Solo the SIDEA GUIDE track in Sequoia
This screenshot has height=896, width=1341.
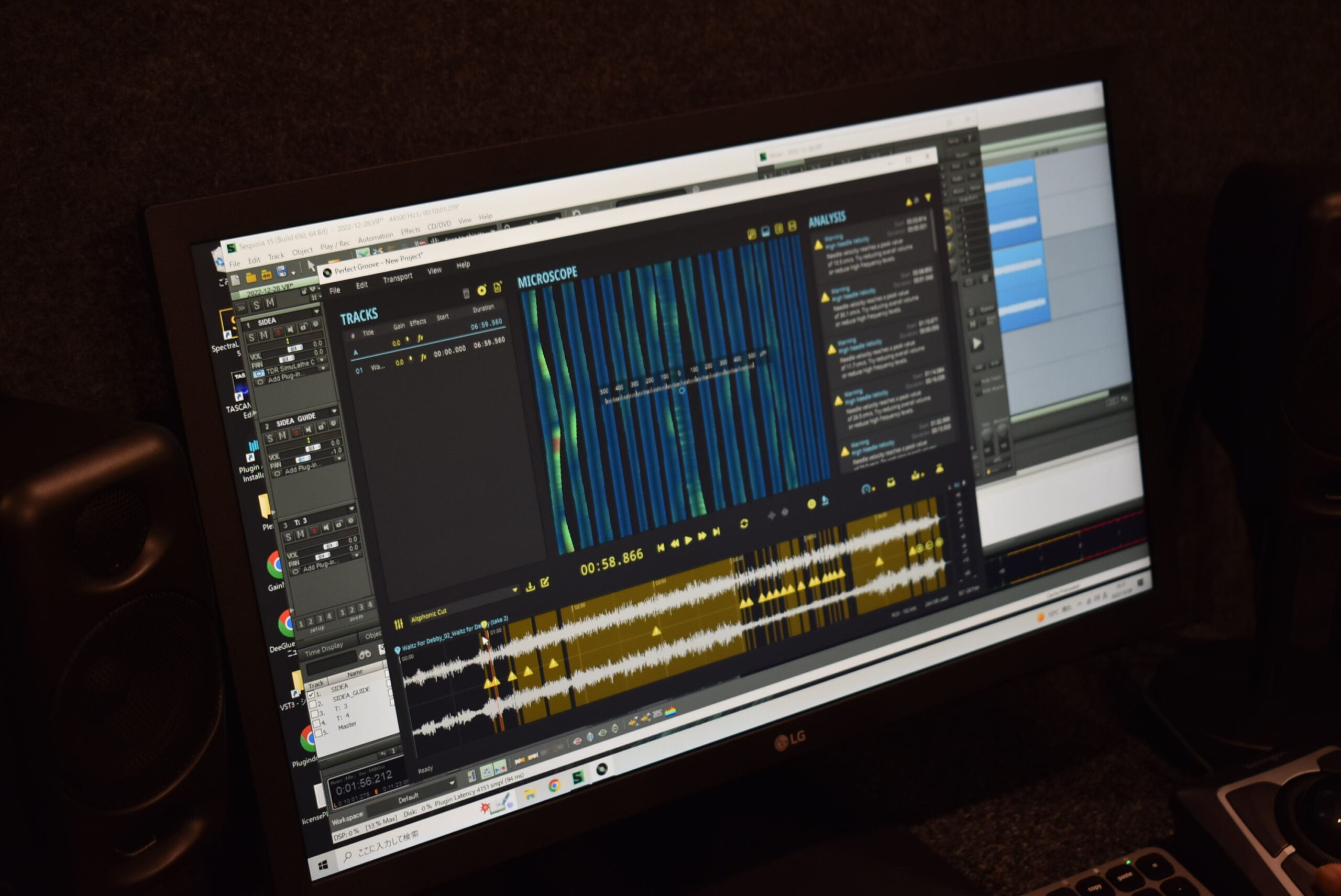pos(270,438)
